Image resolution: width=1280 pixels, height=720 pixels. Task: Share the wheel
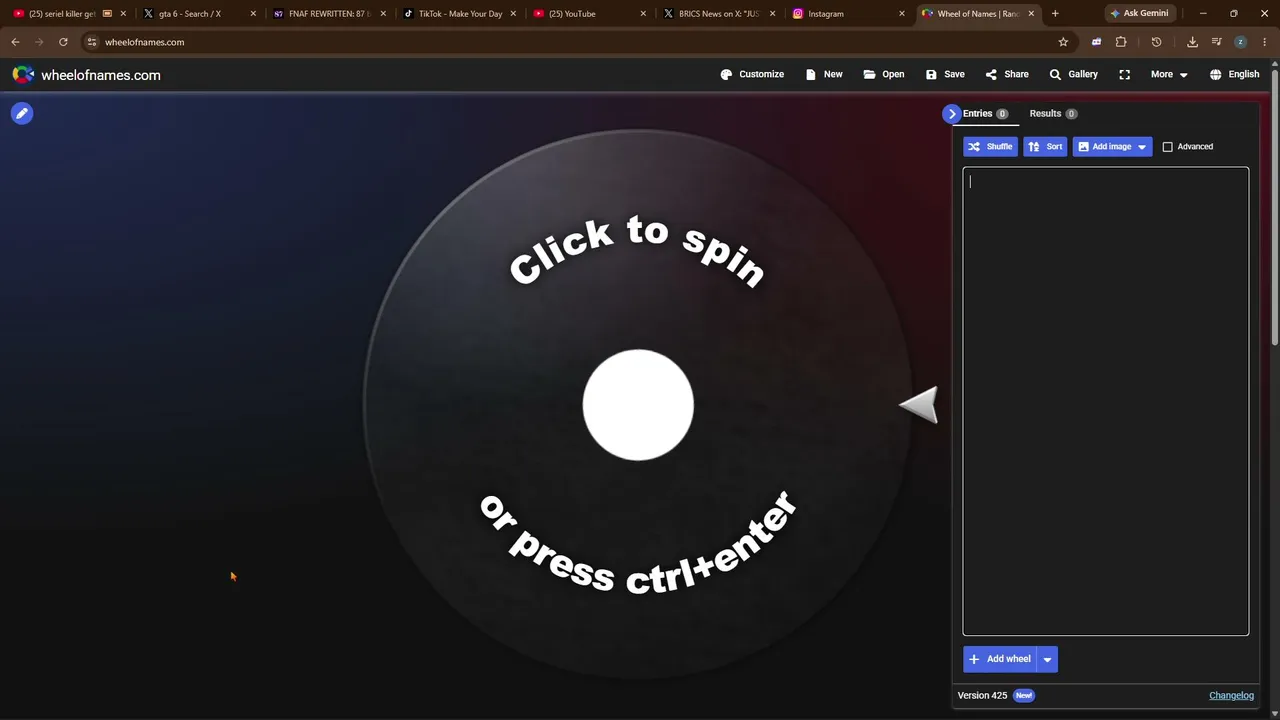[1007, 74]
